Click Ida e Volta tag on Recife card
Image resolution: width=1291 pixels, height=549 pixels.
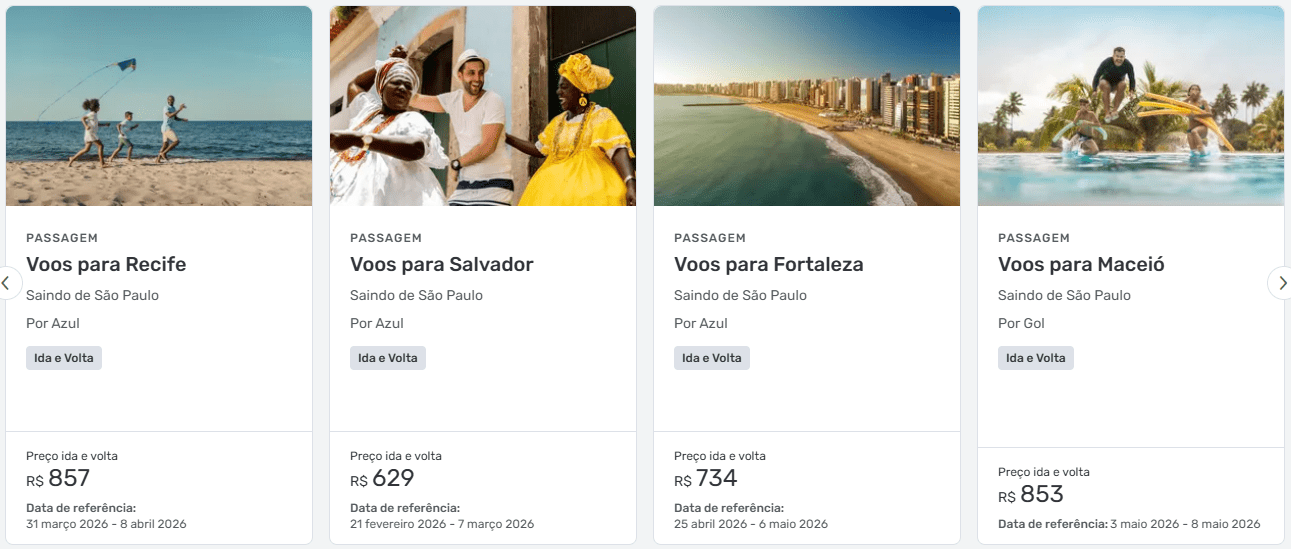tap(64, 358)
